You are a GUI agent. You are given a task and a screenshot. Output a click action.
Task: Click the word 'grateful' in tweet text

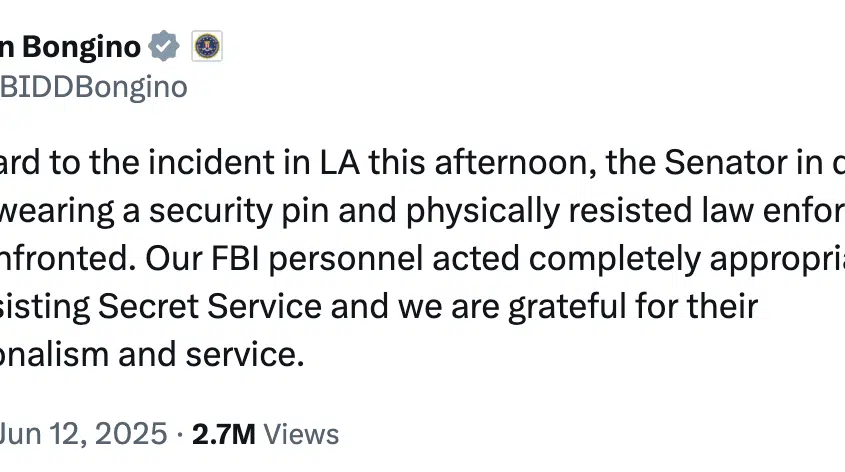567,307
